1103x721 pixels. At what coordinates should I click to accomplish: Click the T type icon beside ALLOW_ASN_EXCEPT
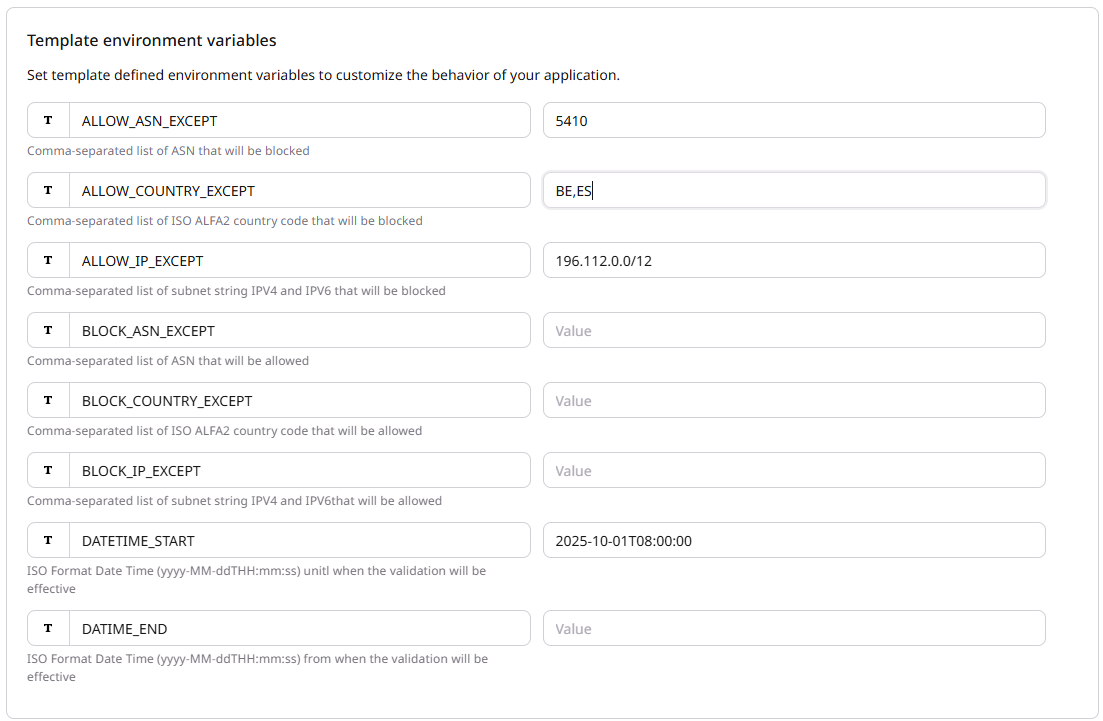(x=48, y=120)
